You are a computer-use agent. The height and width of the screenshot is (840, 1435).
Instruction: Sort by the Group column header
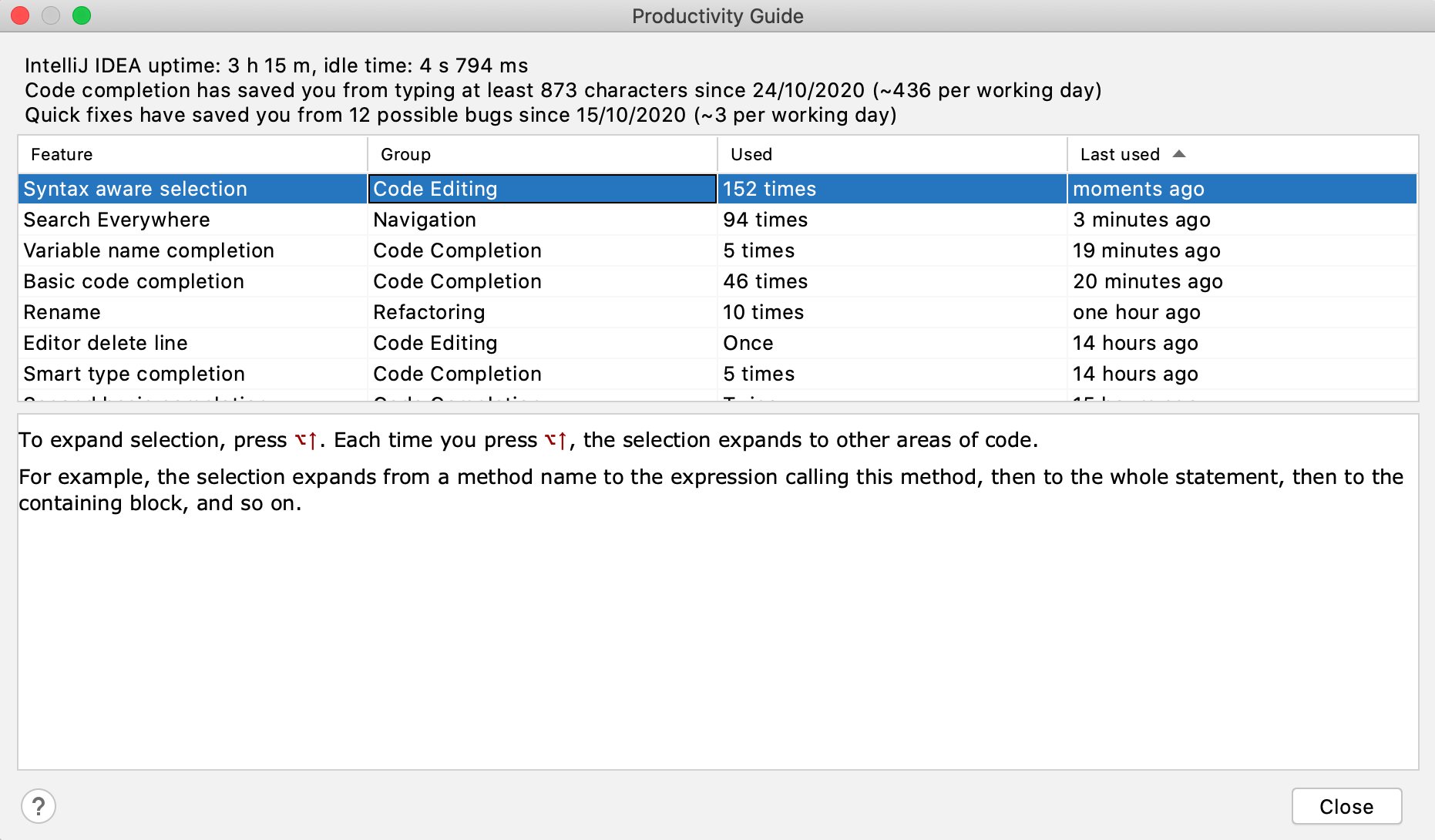pos(543,154)
